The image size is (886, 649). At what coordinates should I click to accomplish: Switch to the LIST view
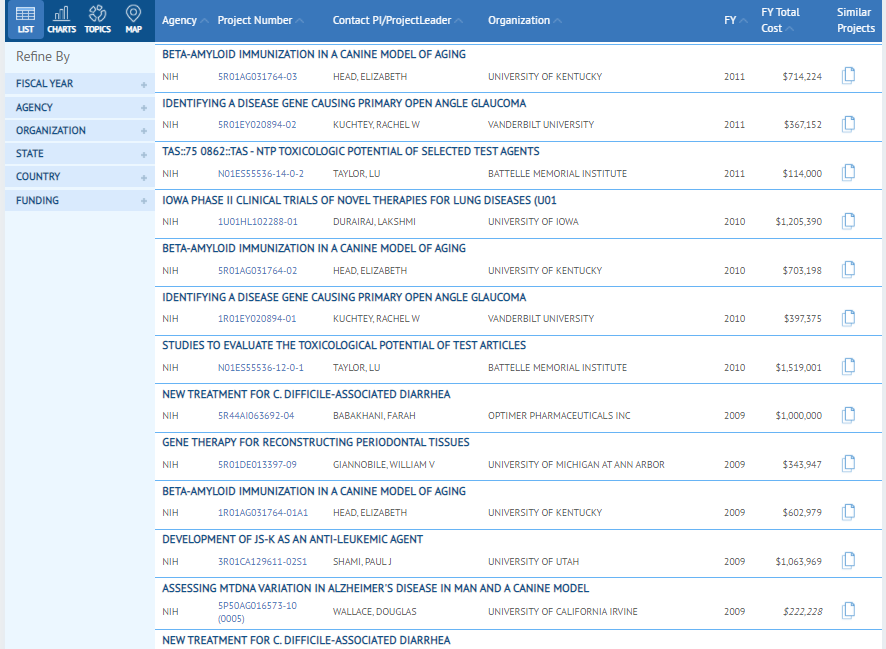click(x=25, y=20)
